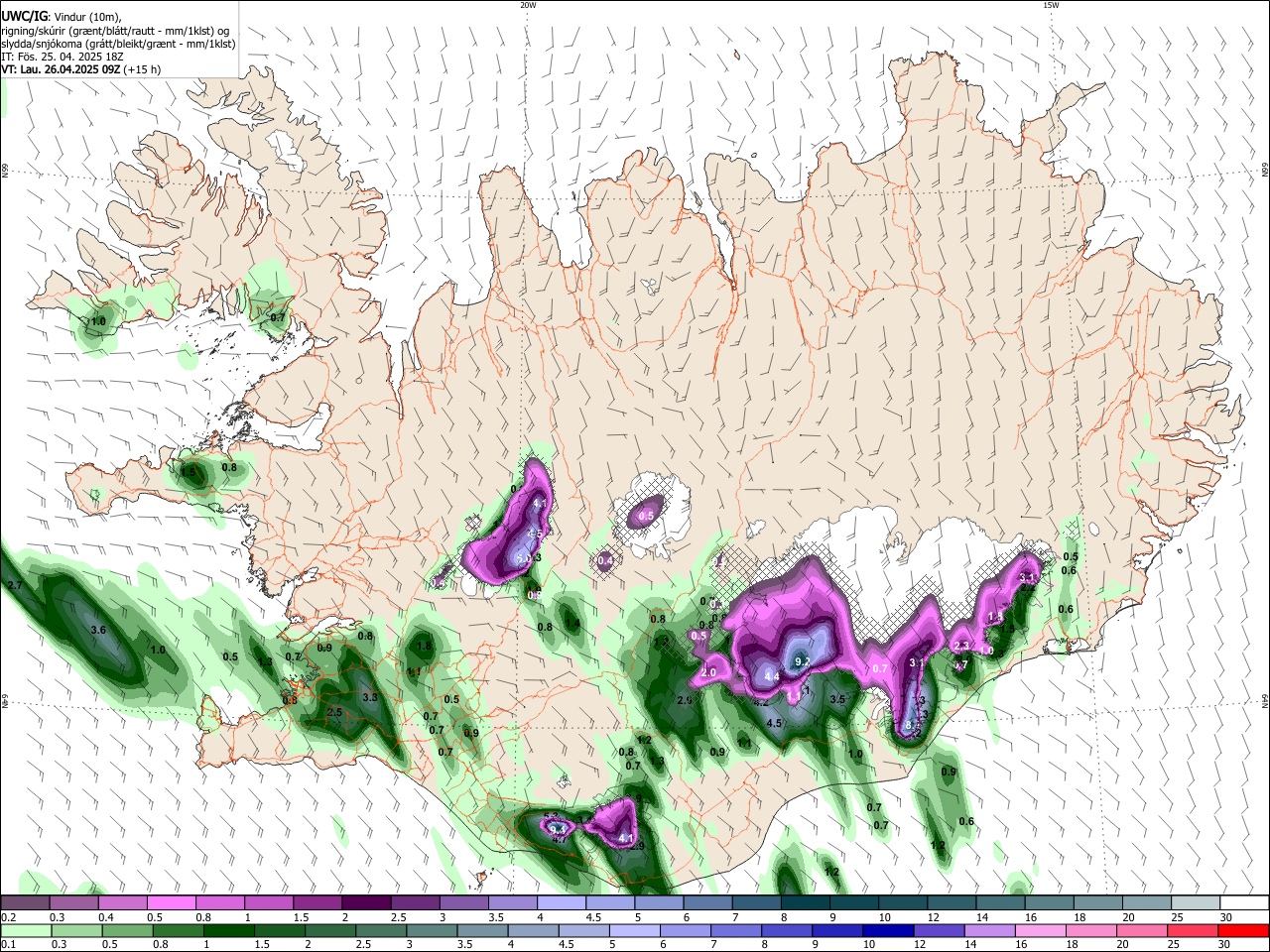Click the '4.2' value below the purple area
Image resolution: width=1270 pixels, height=952 pixels.
click(x=761, y=702)
